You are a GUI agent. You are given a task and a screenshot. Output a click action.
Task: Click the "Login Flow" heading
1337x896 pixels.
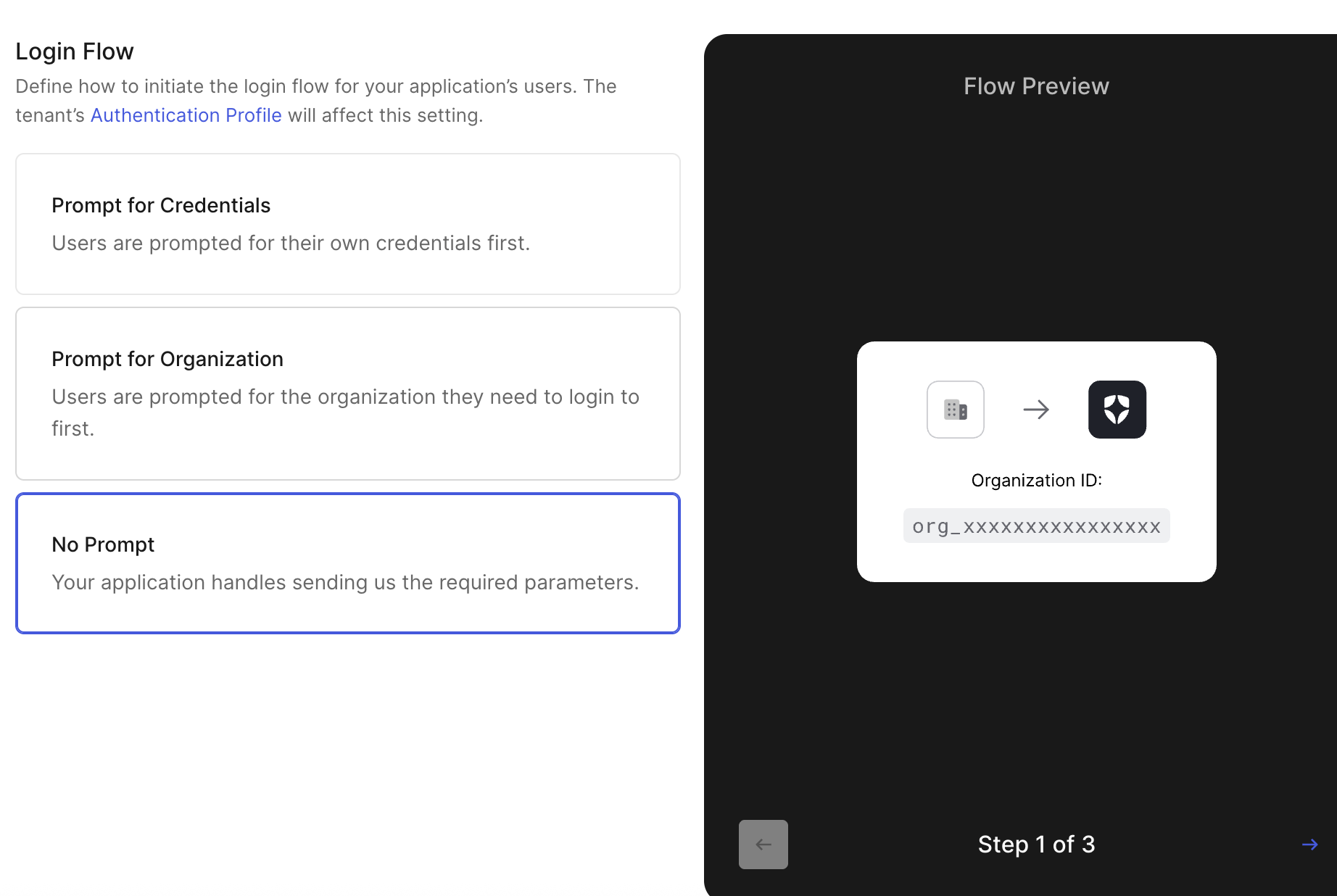click(x=75, y=51)
